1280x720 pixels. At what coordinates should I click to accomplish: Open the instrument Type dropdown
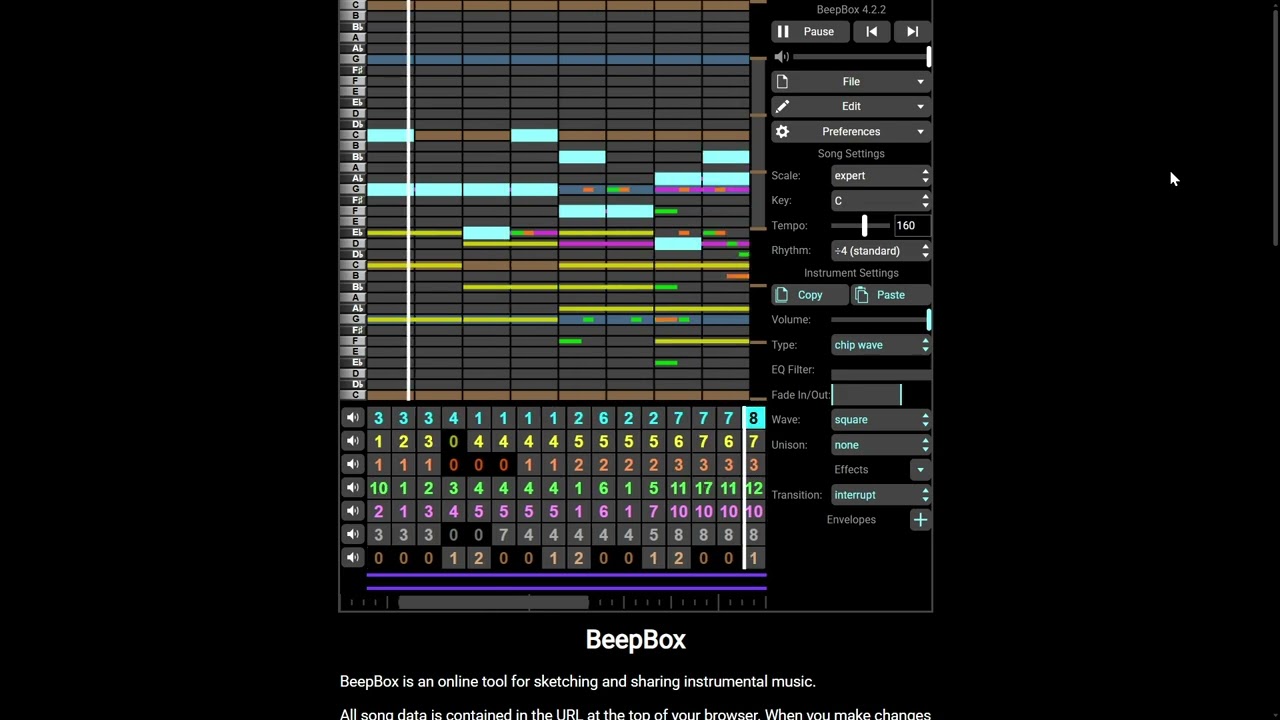click(x=881, y=345)
